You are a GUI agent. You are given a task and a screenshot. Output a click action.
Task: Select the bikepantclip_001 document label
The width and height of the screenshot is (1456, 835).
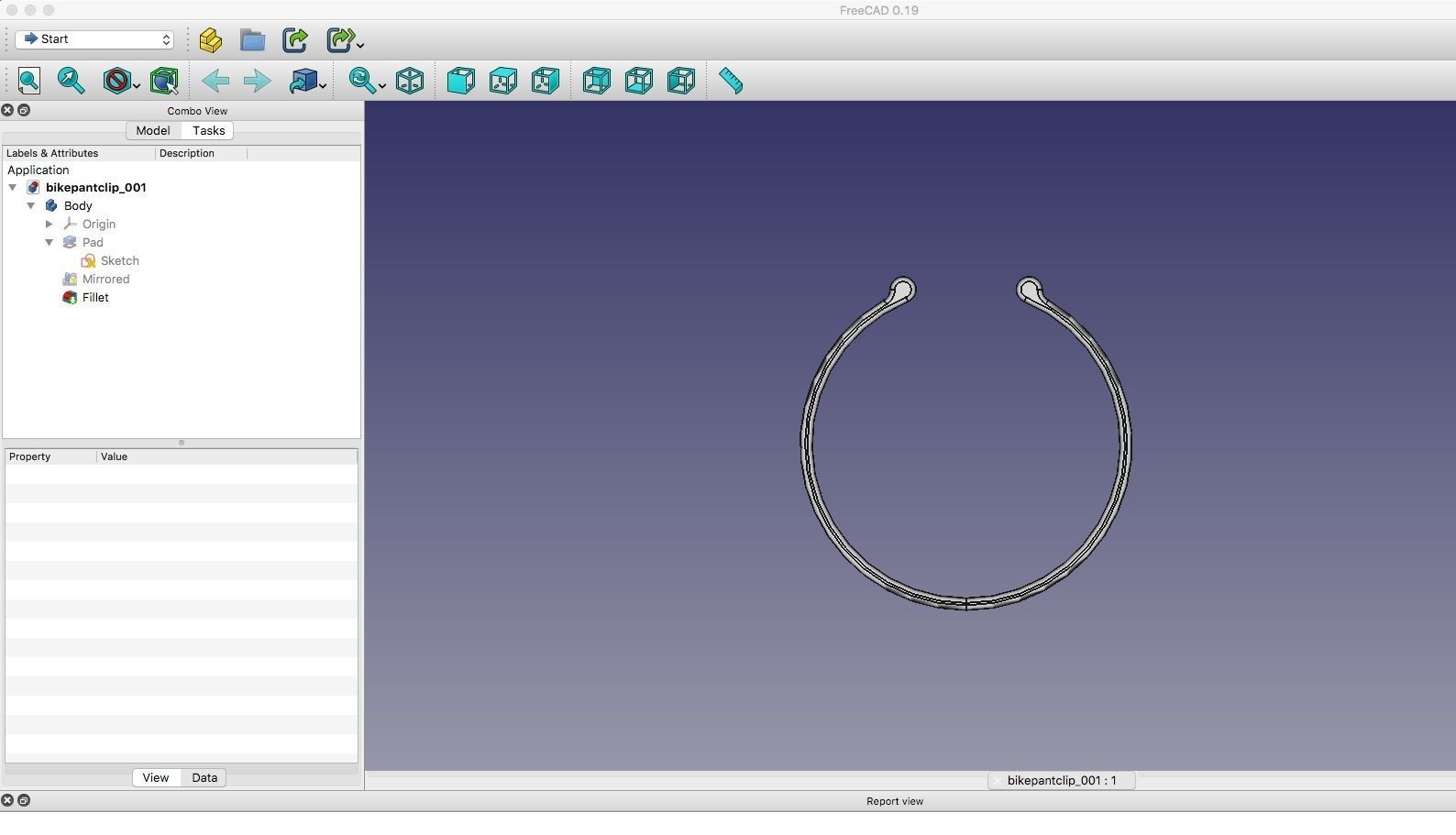96,187
